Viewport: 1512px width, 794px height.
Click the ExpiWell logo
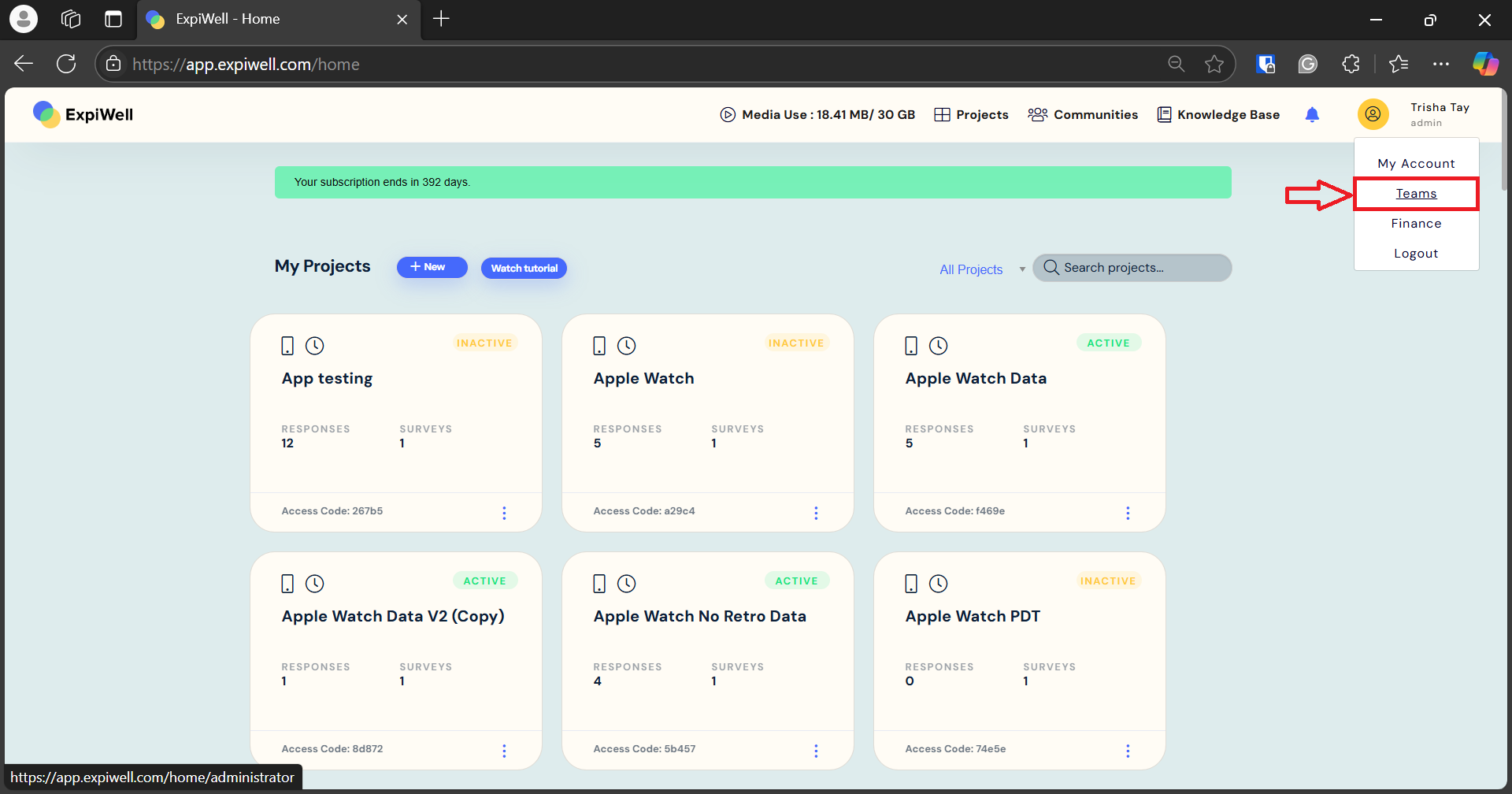tap(83, 114)
